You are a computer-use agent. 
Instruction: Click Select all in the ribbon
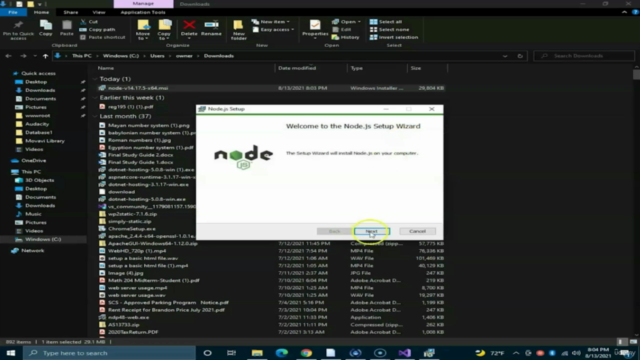386,22
